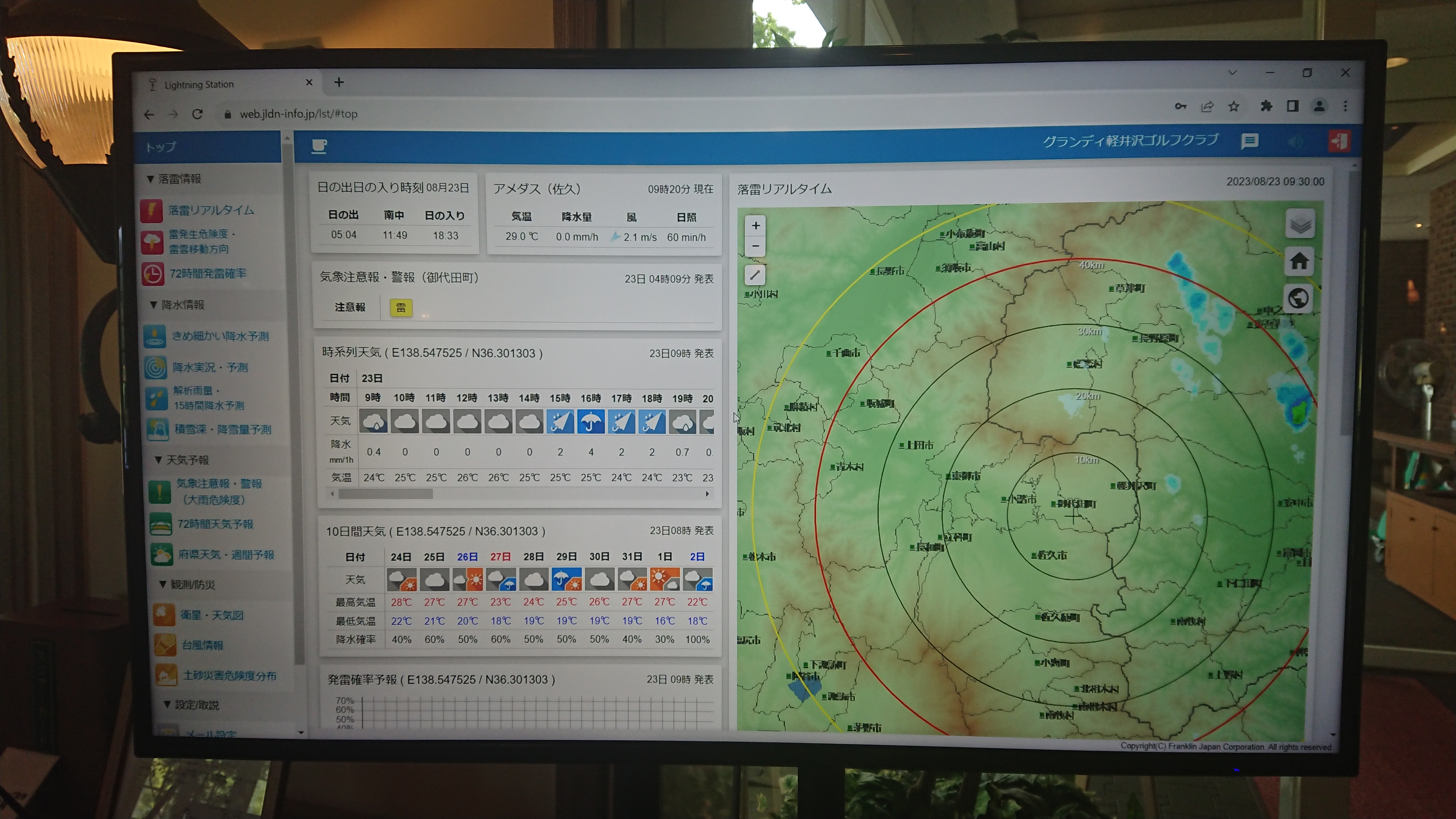Viewport: 1456px width, 819px height.
Task: Open 積雪深・降雪量予測 icon
Action: click(x=158, y=430)
